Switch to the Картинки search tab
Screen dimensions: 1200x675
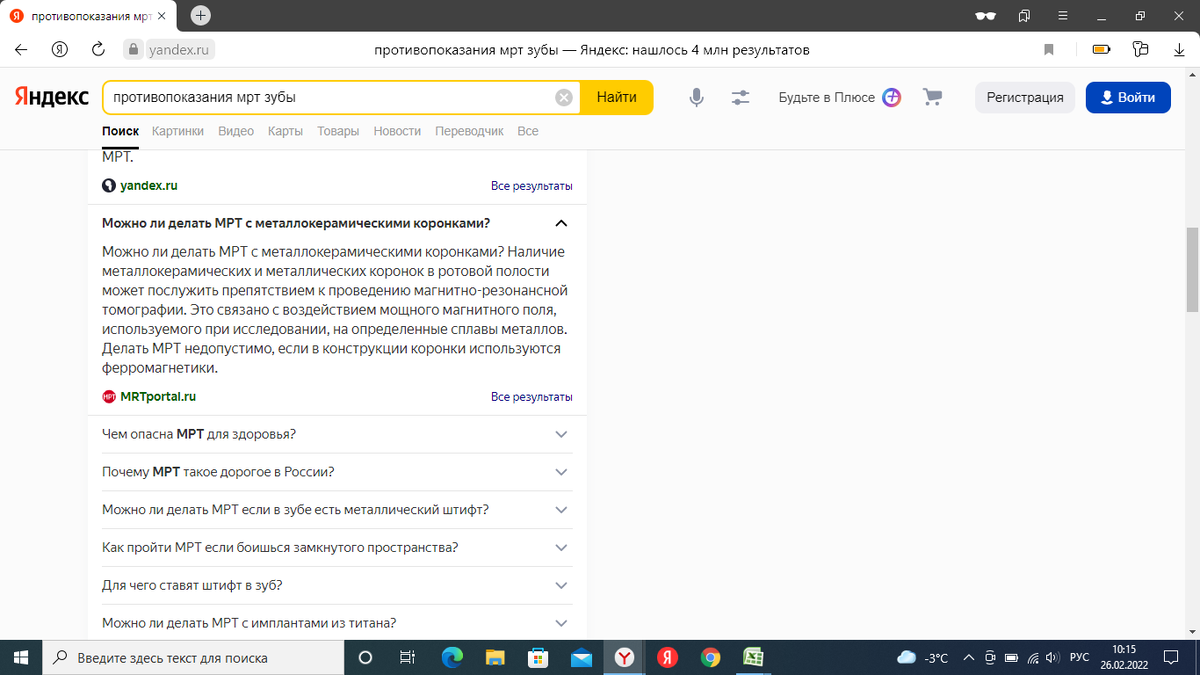(178, 131)
